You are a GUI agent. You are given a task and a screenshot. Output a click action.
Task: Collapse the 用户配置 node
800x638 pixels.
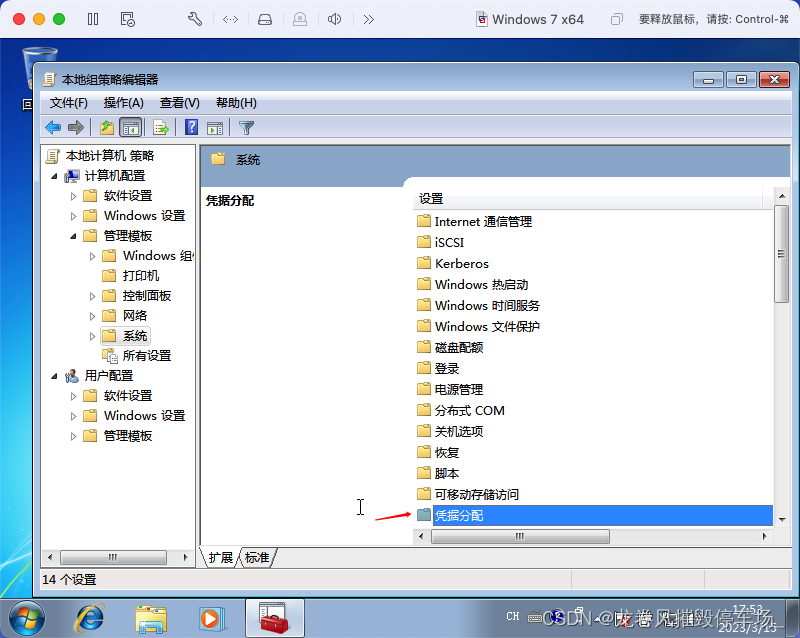(55, 376)
